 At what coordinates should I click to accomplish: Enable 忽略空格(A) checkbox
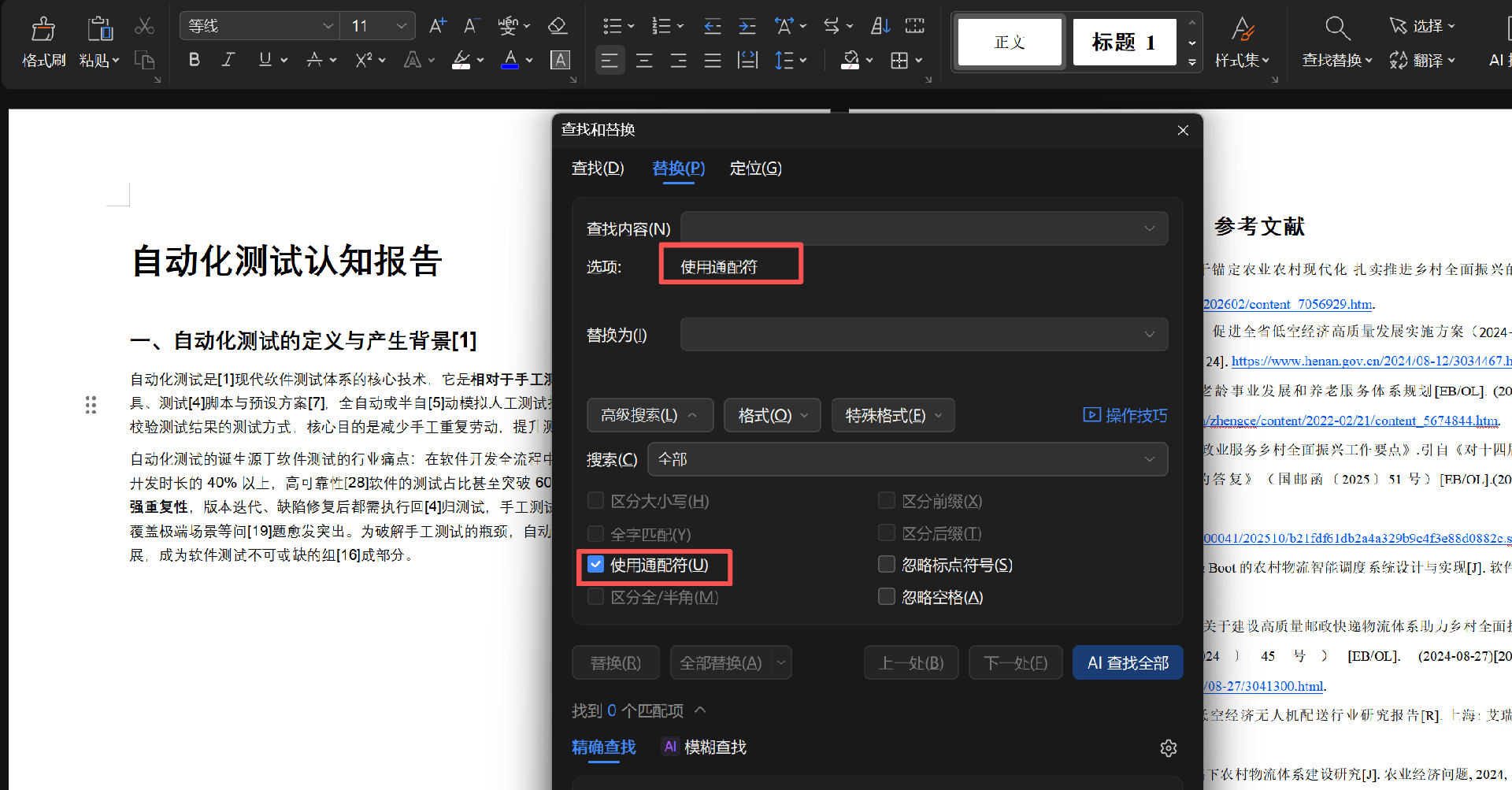pyautogui.click(x=887, y=597)
